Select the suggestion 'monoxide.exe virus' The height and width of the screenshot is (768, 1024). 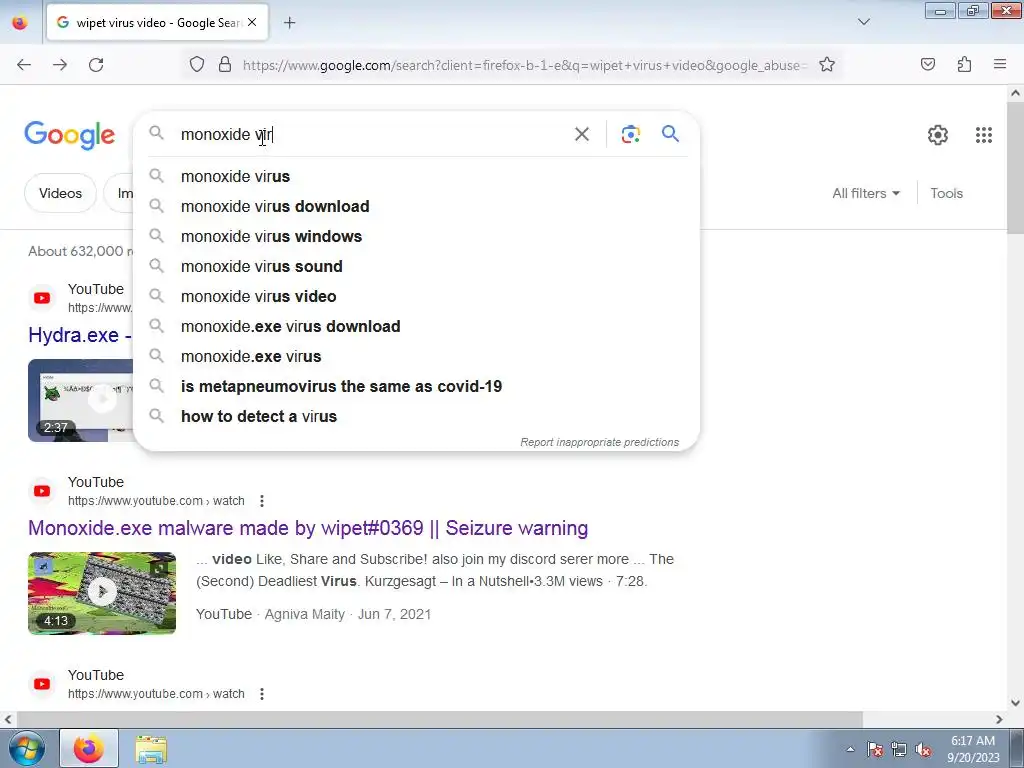416,357
